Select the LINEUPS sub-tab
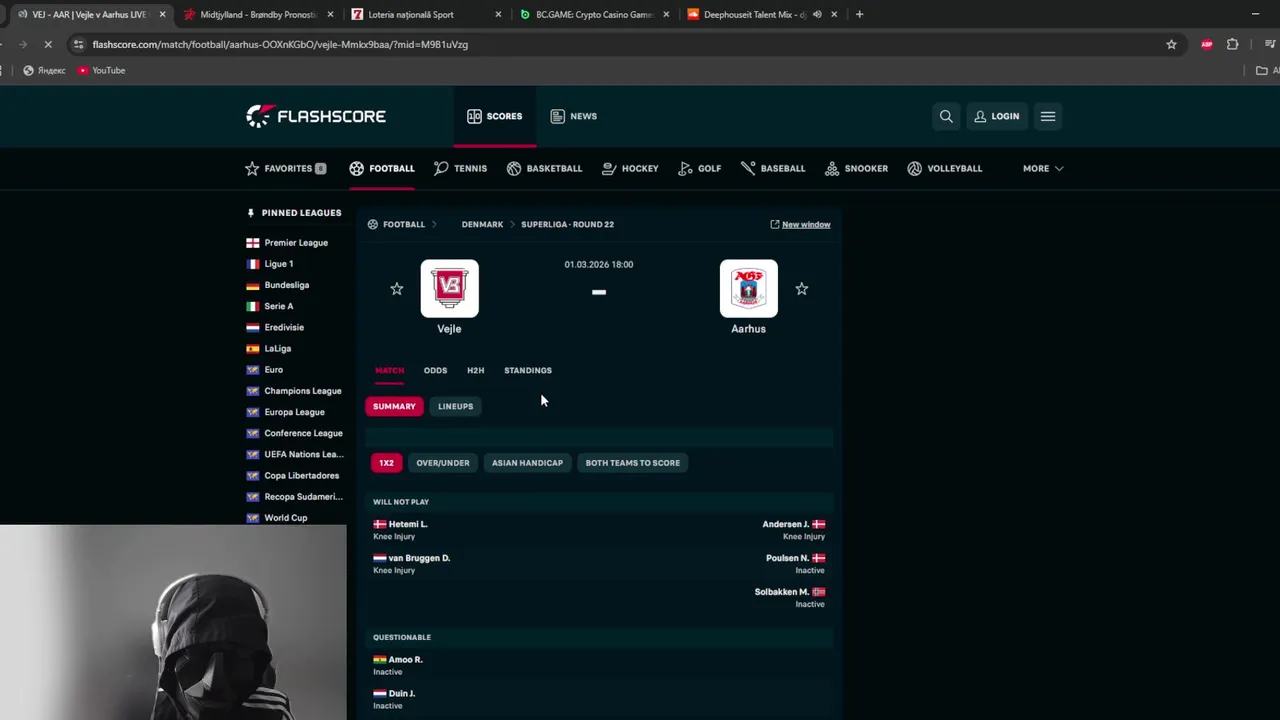Viewport: 1280px width, 720px height. tap(455, 406)
